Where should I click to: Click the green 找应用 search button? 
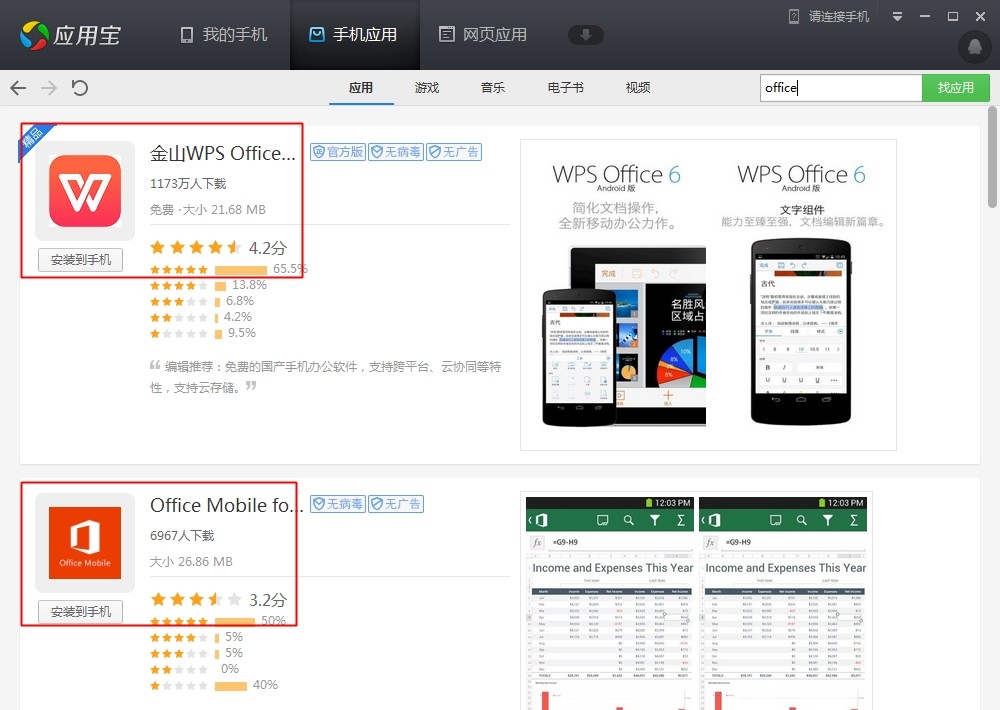956,88
